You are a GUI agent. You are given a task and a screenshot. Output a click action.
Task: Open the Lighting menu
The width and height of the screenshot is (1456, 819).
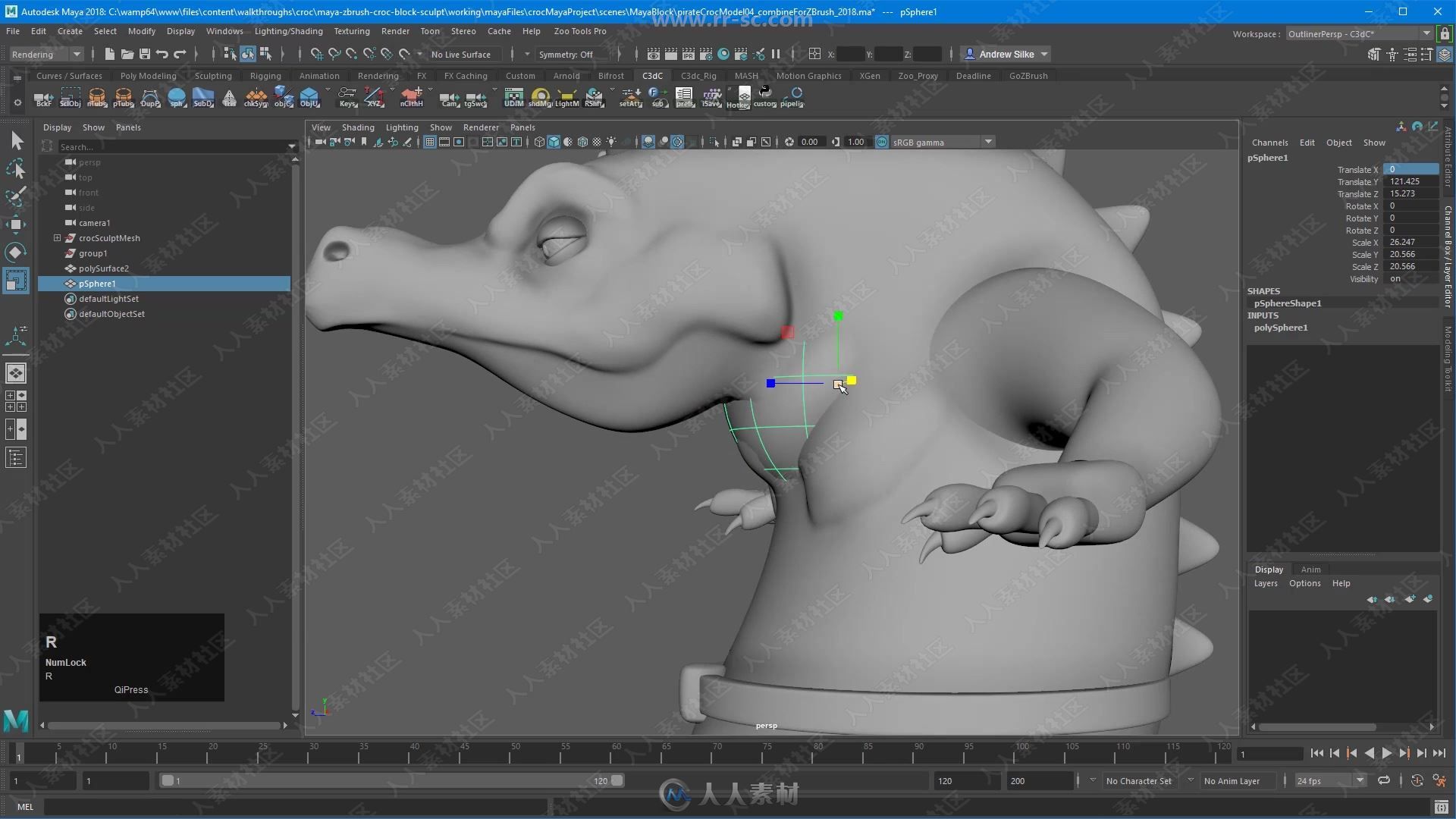pyautogui.click(x=400, y=127)
